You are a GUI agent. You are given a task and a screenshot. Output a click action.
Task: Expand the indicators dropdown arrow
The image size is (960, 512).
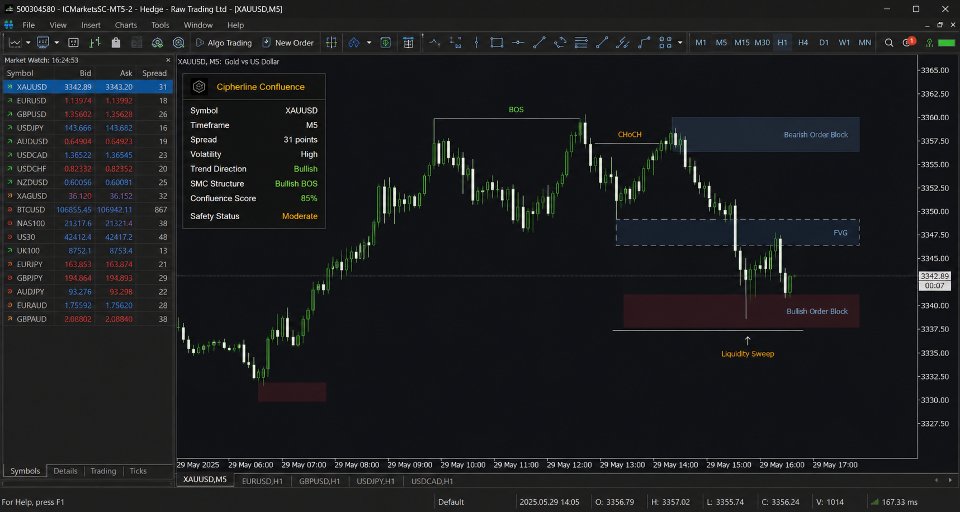click(369, 43)
